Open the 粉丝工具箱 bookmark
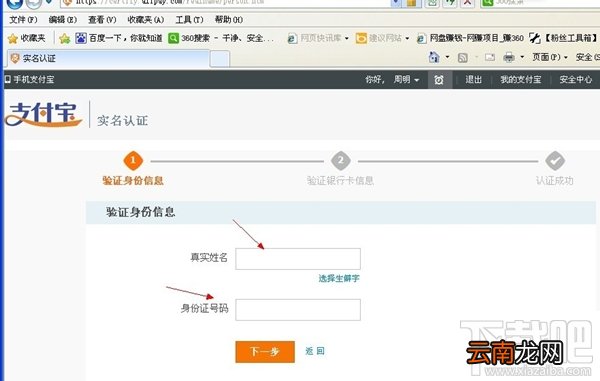This screenshot has height=381, width=600. pos(564,38)
